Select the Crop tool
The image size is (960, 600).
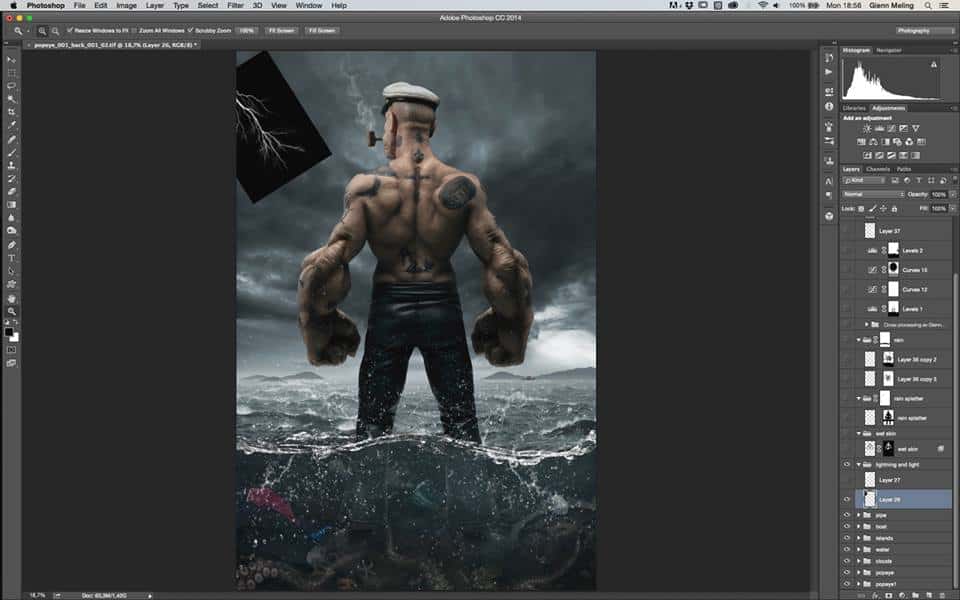tap(12, 112)
